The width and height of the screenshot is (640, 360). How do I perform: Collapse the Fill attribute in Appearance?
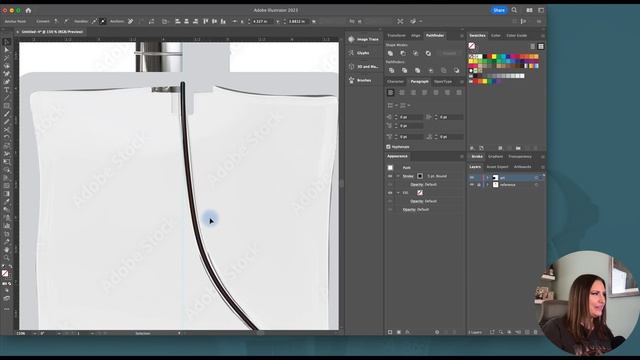tap(398, 193)
